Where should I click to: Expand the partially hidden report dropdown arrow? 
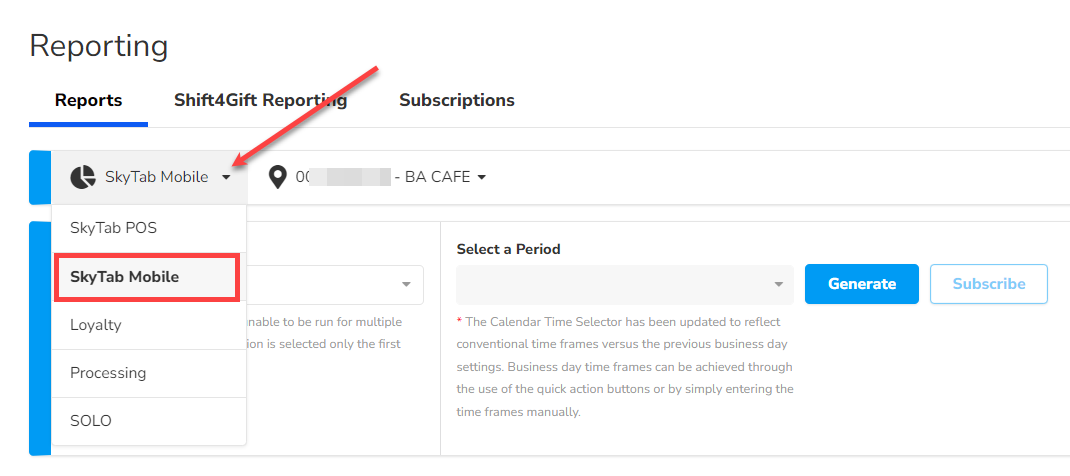pos(406,284)
